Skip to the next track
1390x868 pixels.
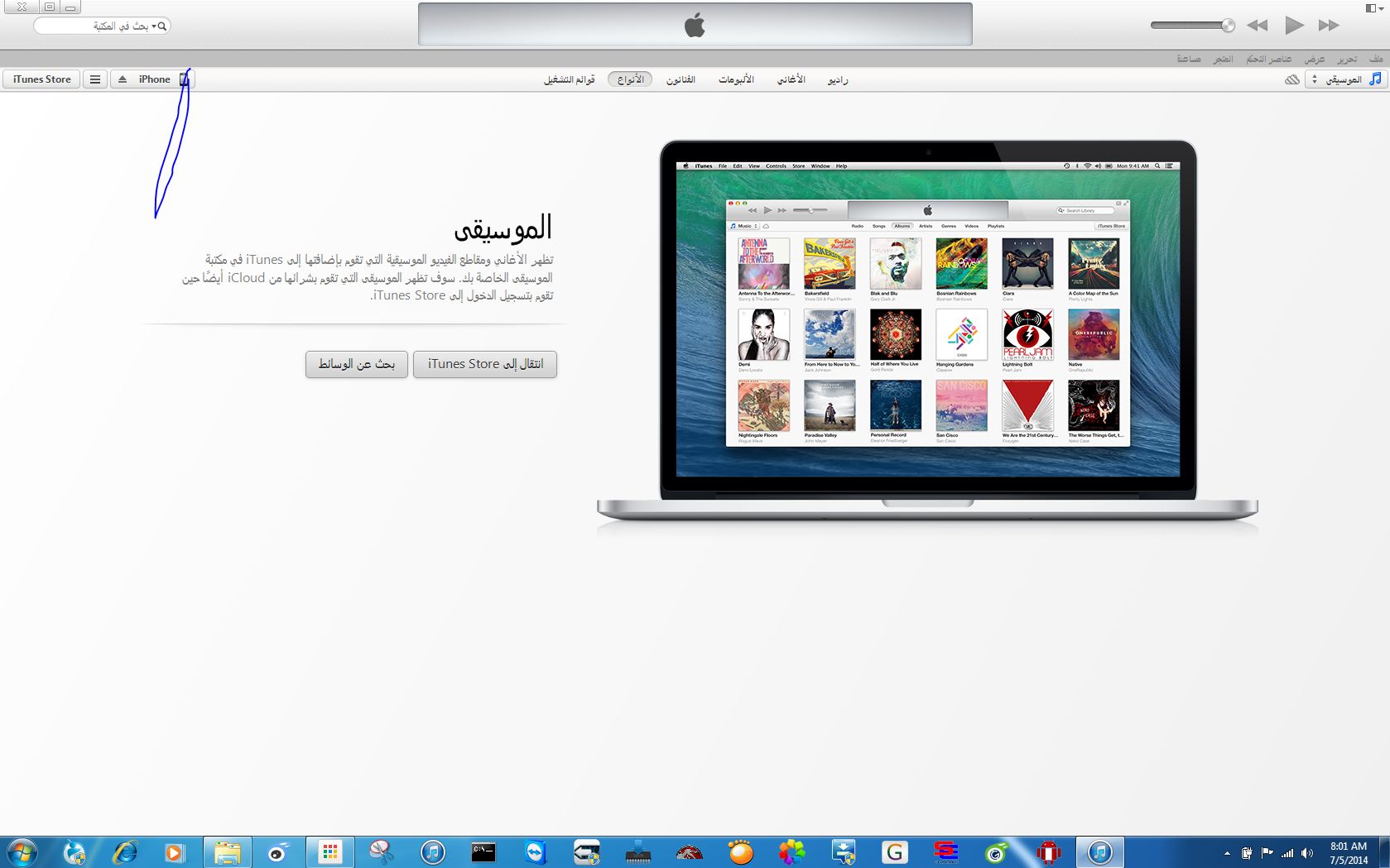click(1329, 26)
